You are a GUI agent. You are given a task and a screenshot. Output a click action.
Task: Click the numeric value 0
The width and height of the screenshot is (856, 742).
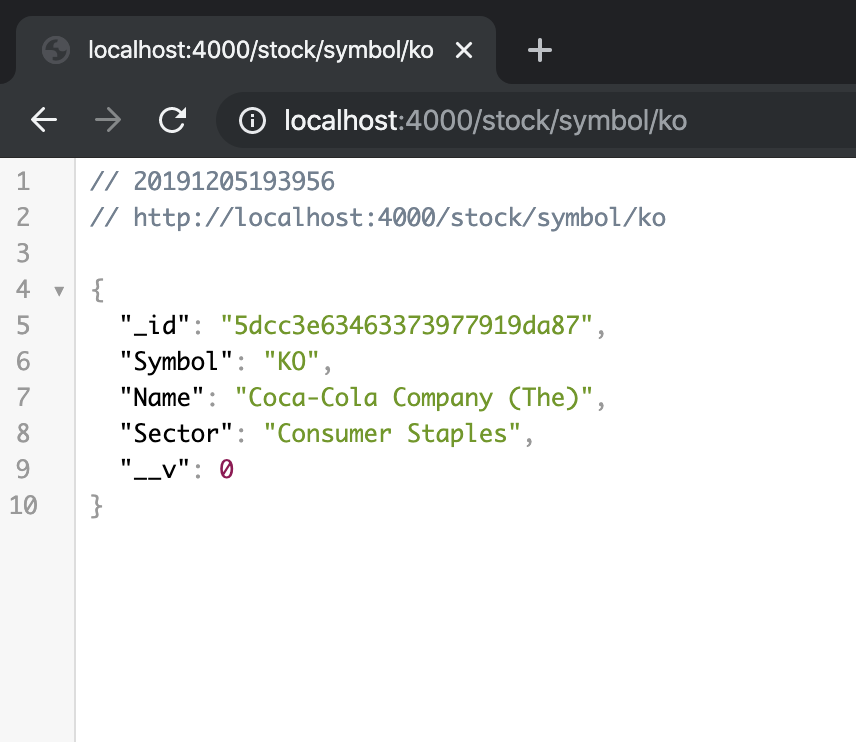(227, 470)
